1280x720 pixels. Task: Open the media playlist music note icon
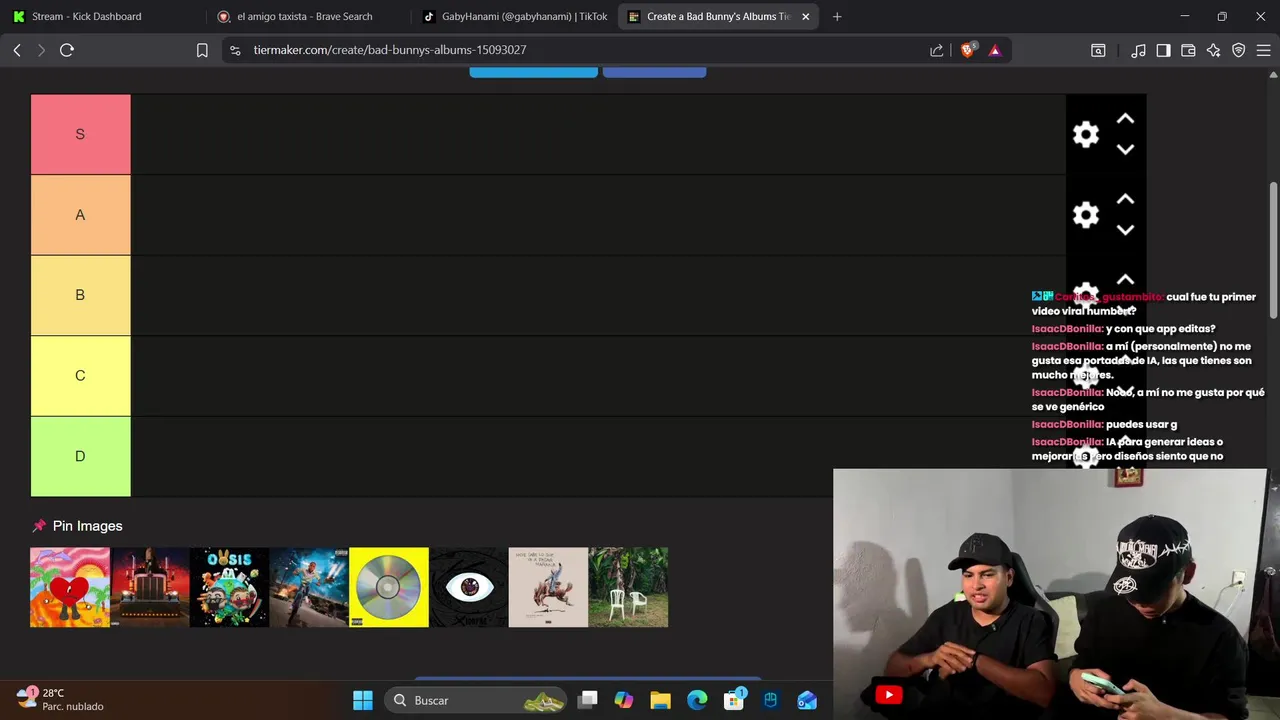pos(1138,50)
